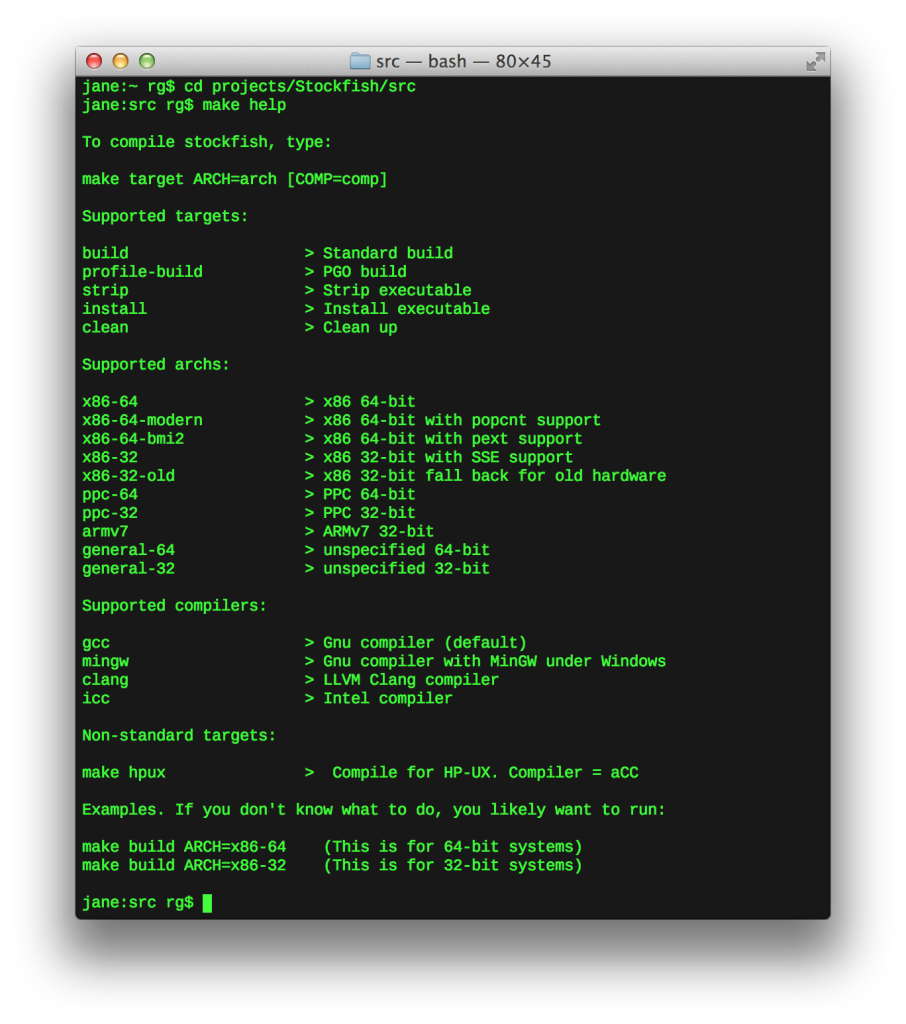This screenshot has height=1024, width=906.
Task: Click the 'general-64' arch name
Action: tap(129, 551)
